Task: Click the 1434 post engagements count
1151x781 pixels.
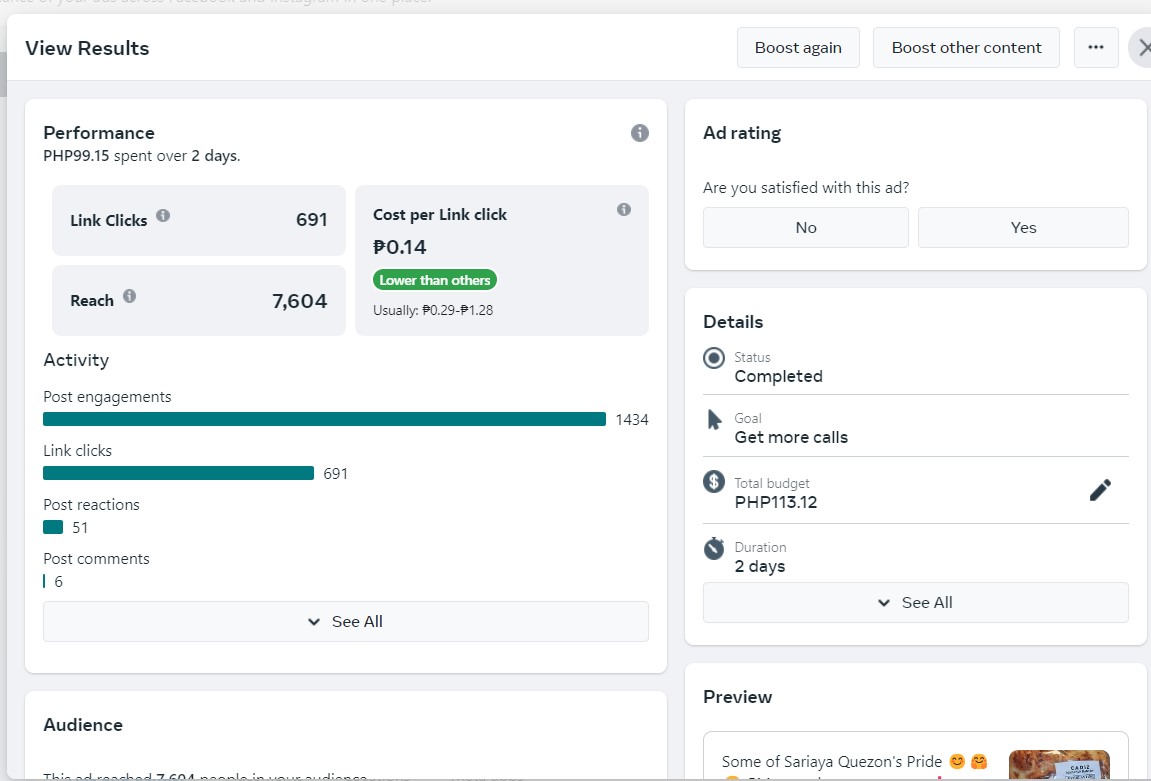Action: tap(632, 420)
